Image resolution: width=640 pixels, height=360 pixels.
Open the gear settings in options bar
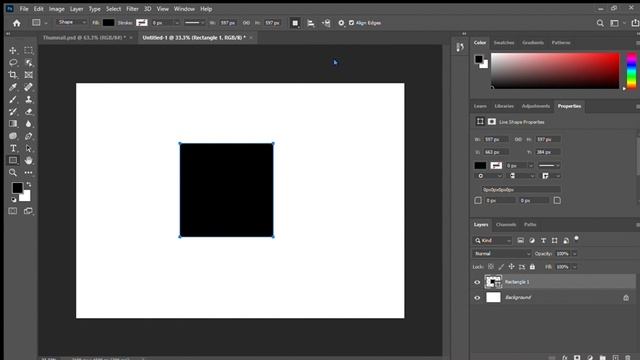(x=341, y=23)
